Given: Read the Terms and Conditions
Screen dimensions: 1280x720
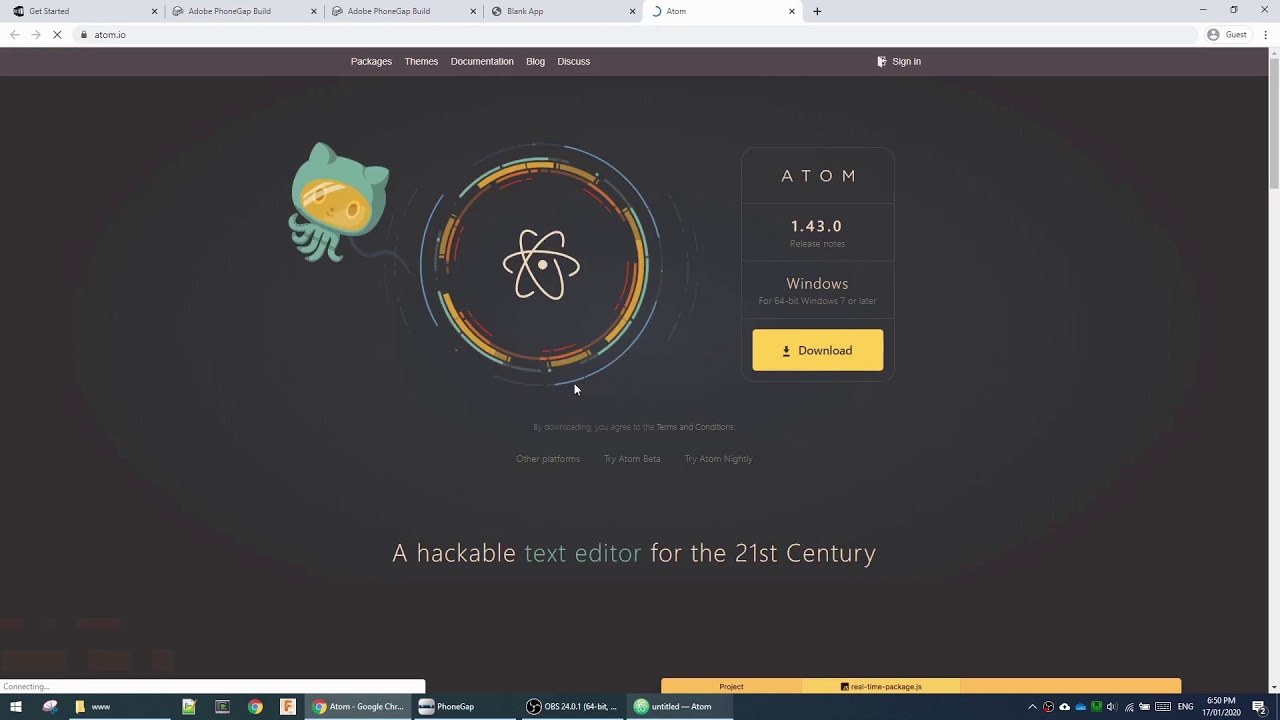Looking at the screenshot, I should pyautogui.click(x=695, y=427).
